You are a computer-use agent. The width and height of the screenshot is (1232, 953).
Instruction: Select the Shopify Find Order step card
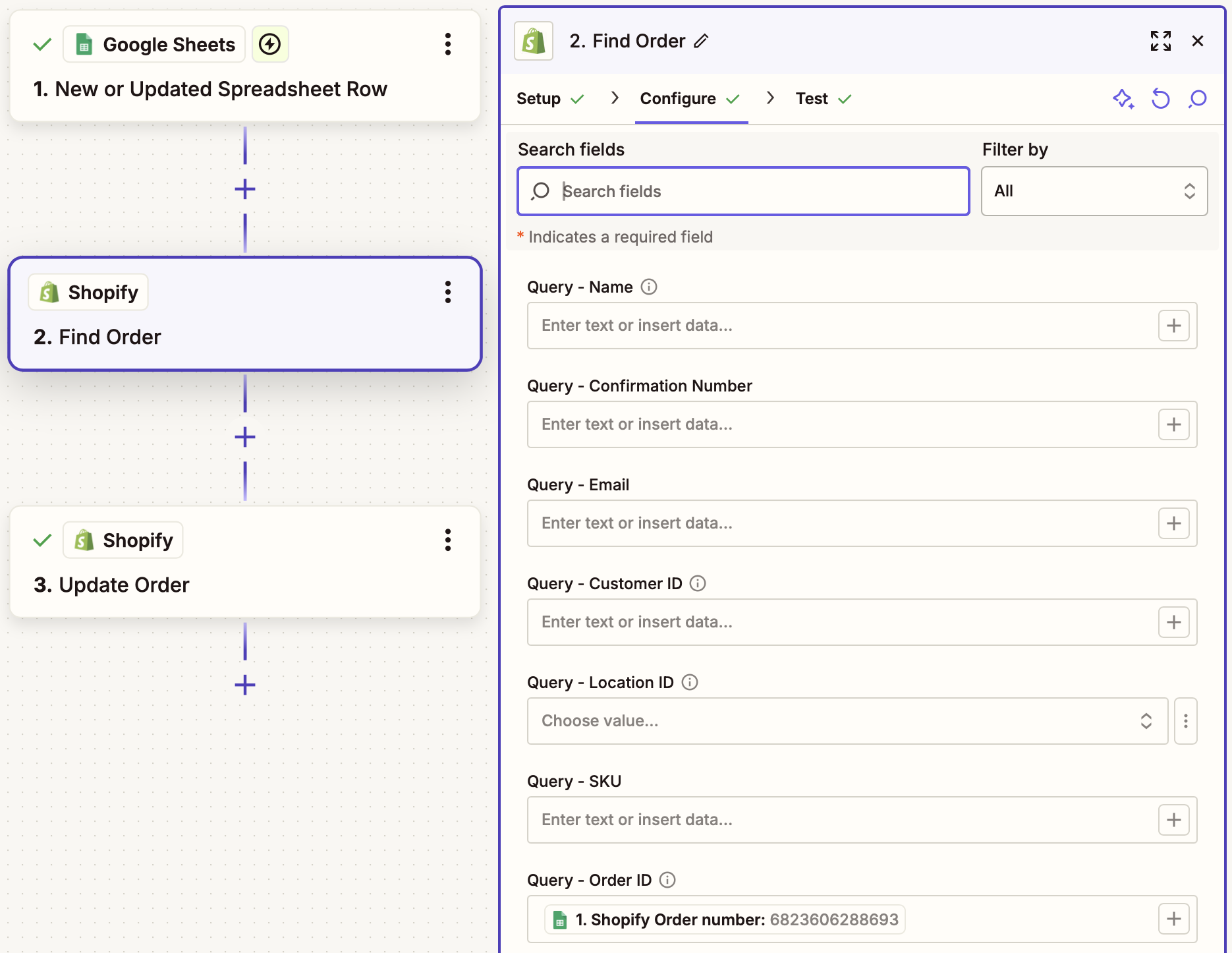click(245, 314)
